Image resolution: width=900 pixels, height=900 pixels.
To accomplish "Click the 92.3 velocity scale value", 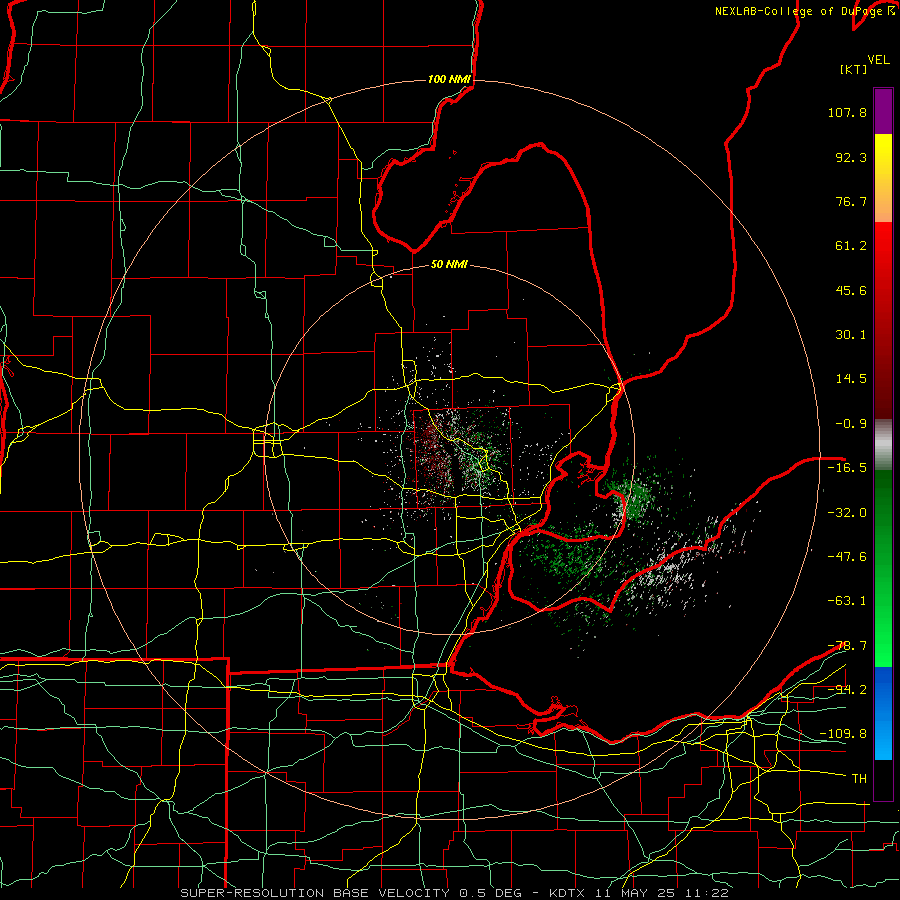I will pyautogui.click(x=851, y=157).
